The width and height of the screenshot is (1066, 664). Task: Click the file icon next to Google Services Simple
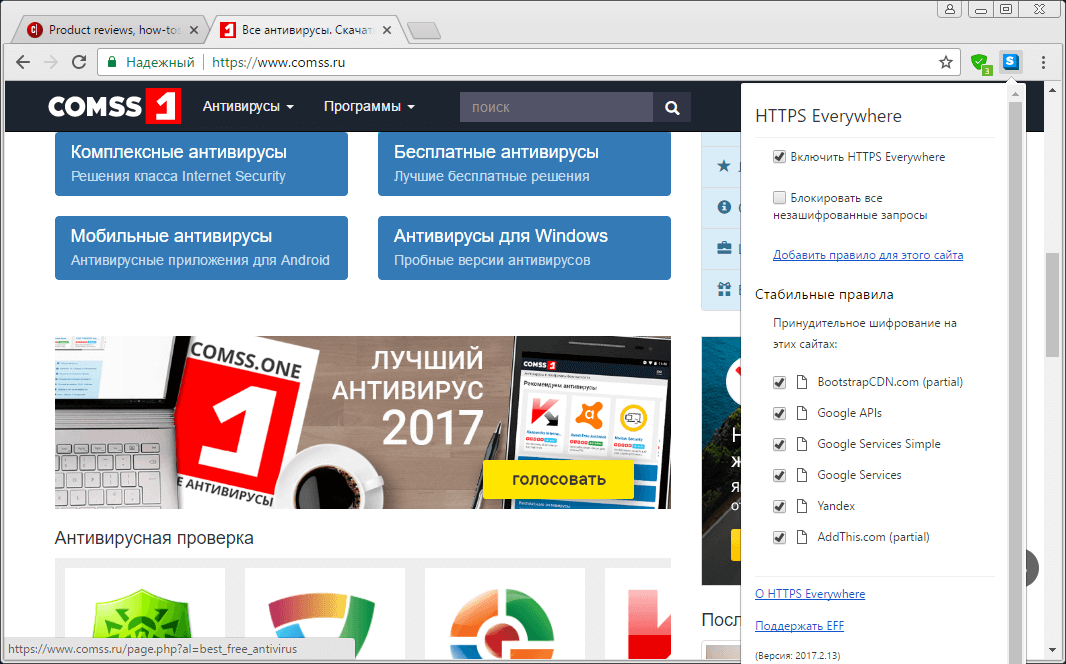pyautogui.click(x=802, y=444)
